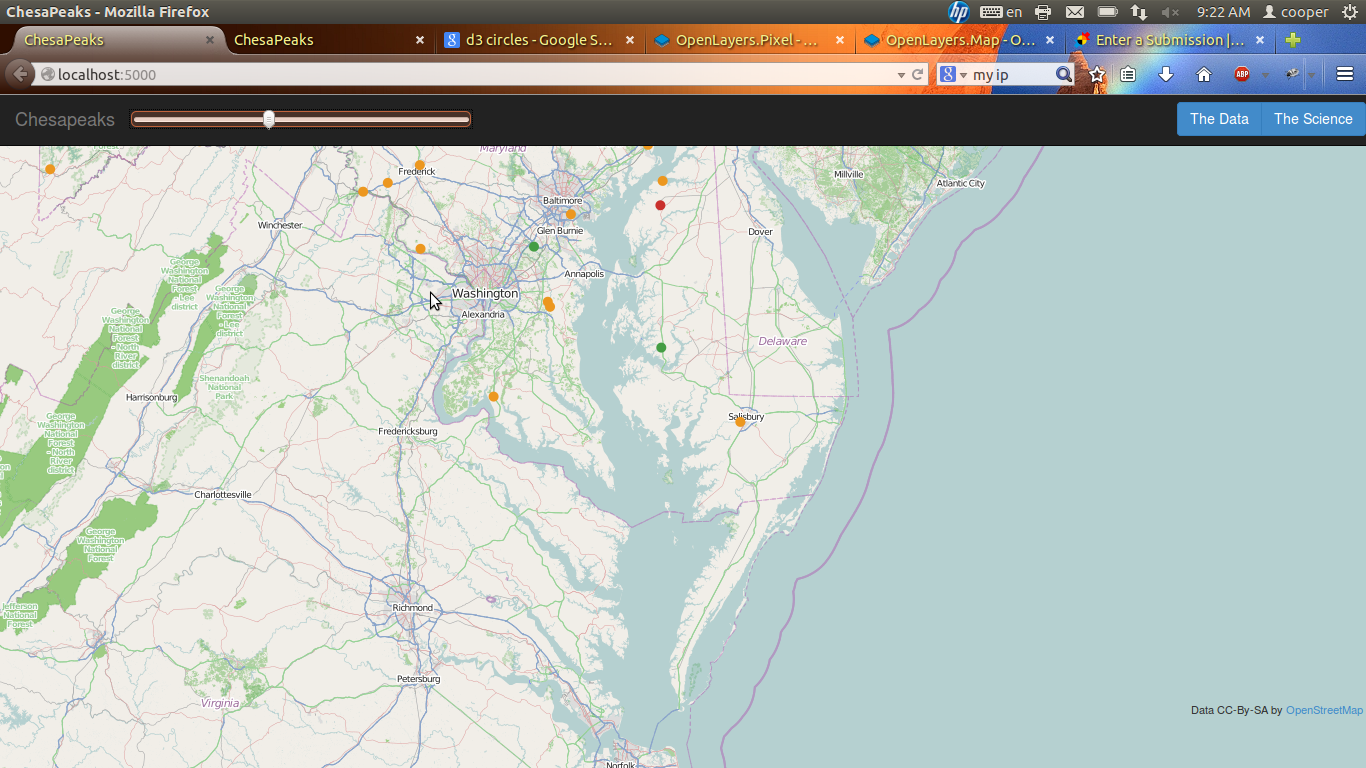Click the orange marker at far left map edge
The width and height of the screenshot is (1366, 768).
(50, 169)
